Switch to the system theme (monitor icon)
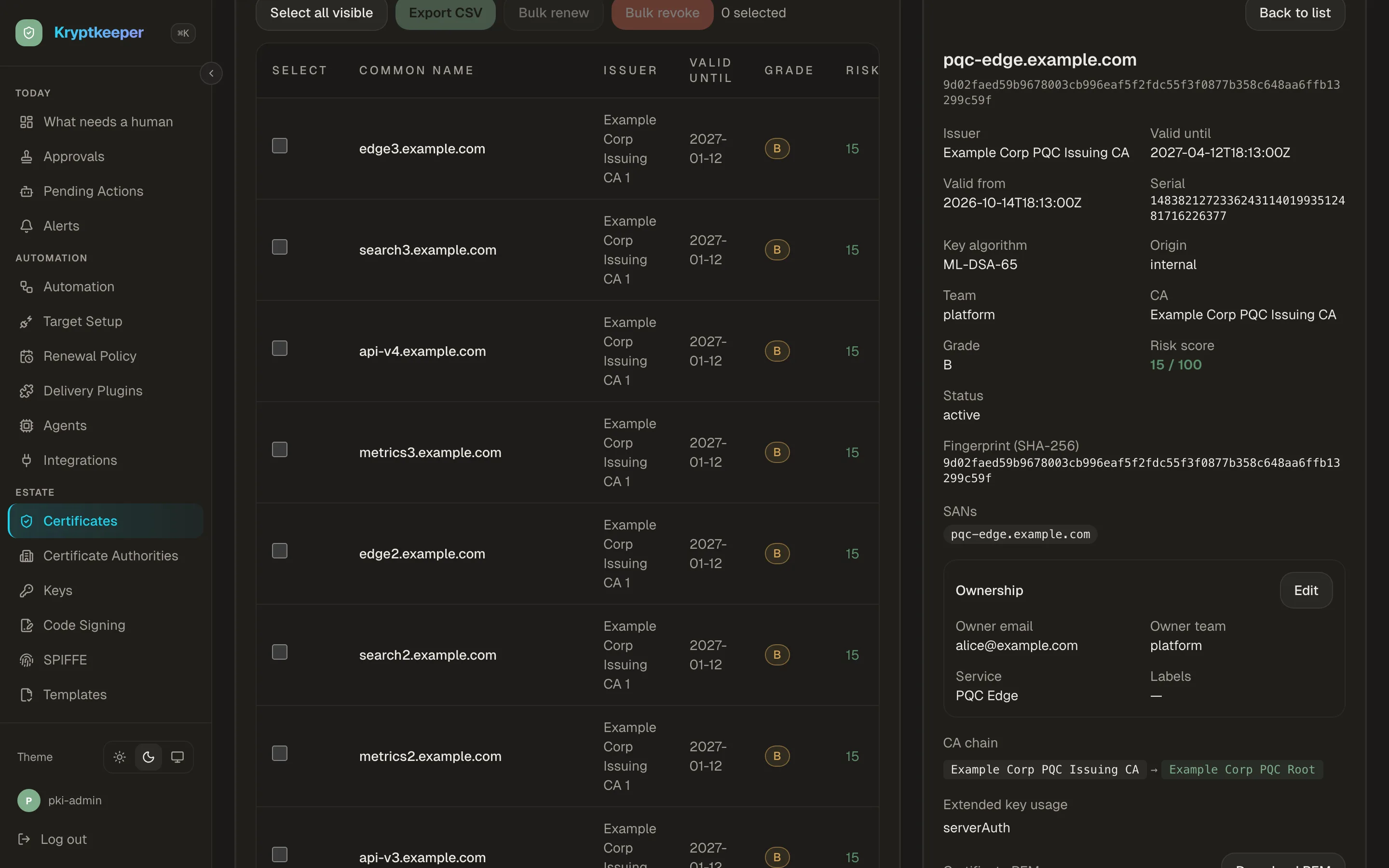 (177, 757)
